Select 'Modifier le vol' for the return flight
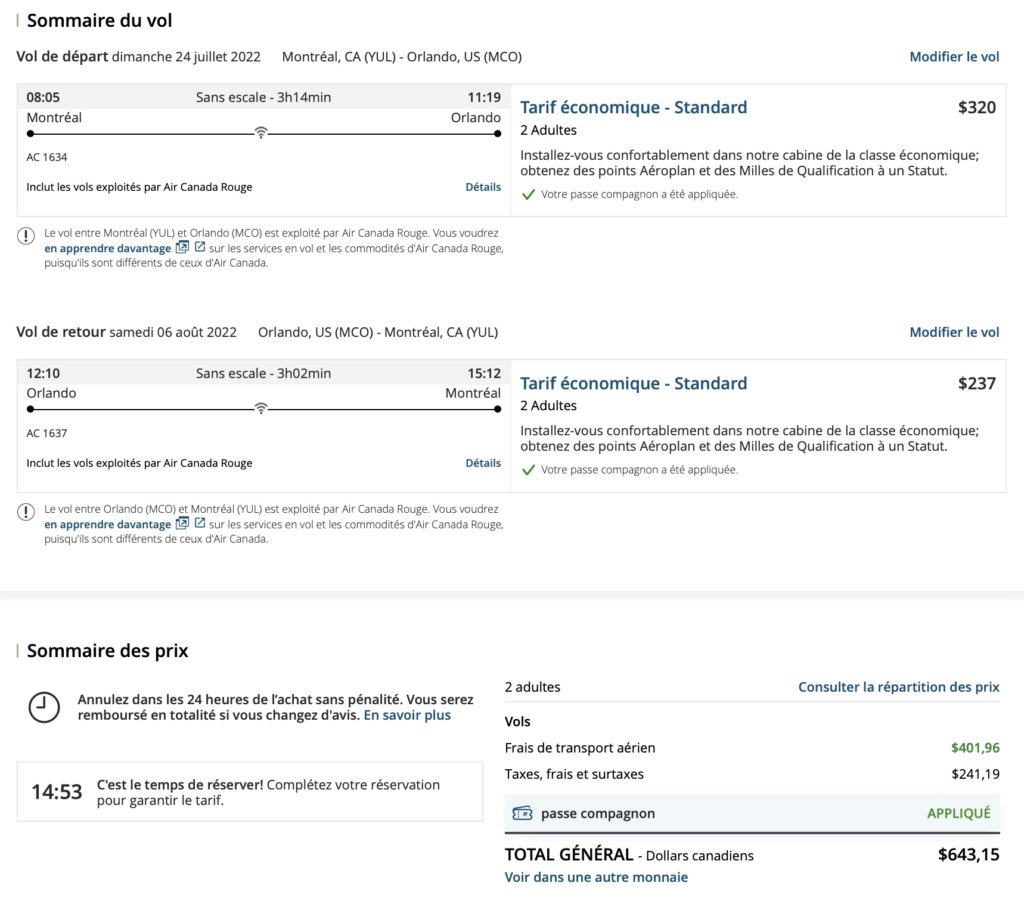The width and height of the screenshot is (1024, 898). coord(954,332)
